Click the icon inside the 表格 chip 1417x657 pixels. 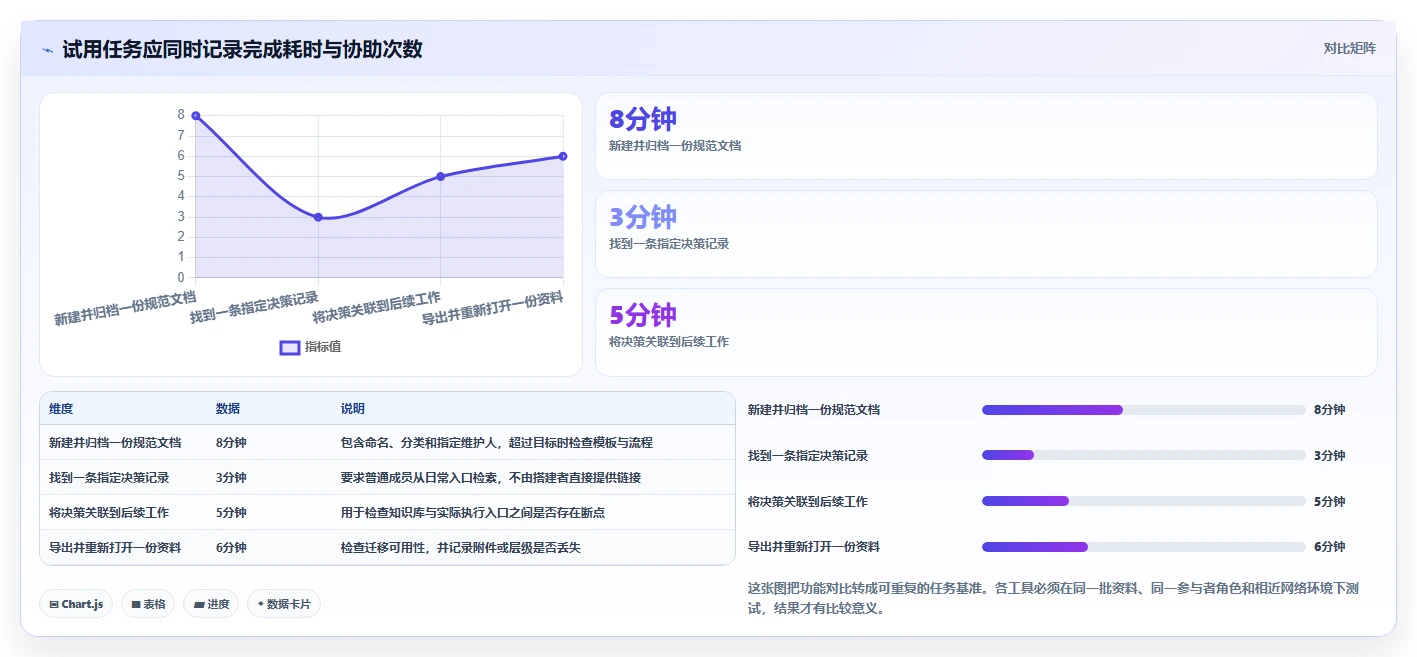point(136,605)
